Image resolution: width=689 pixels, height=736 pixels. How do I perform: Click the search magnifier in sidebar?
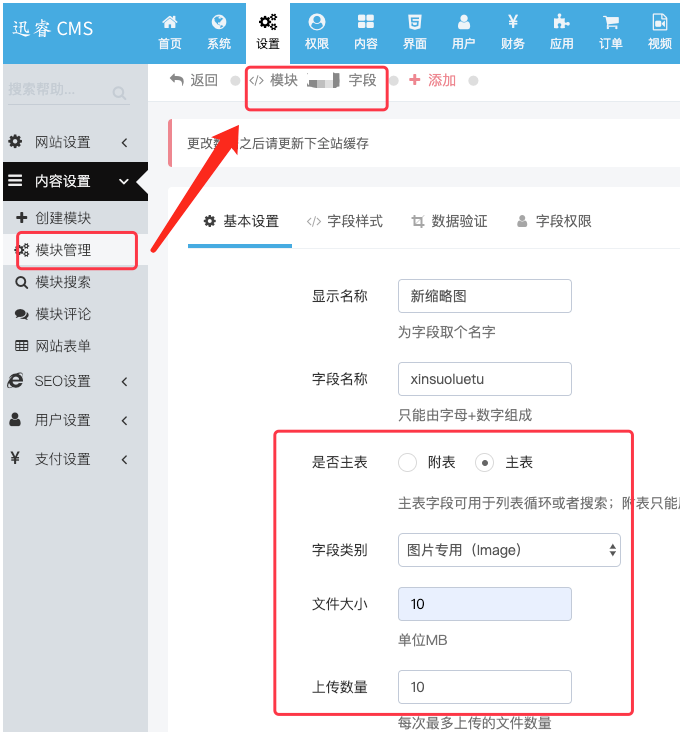(x=119, y=93)
